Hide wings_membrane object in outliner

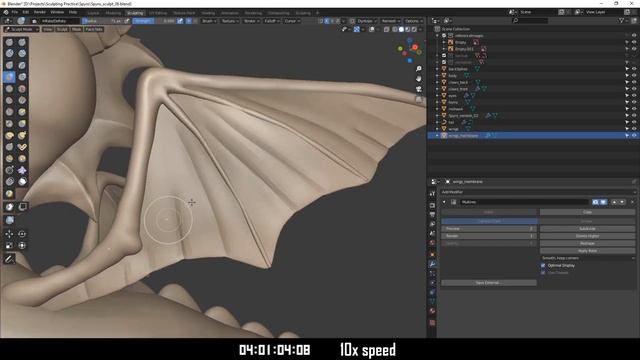pyautogui.click(x=634, y=136)
